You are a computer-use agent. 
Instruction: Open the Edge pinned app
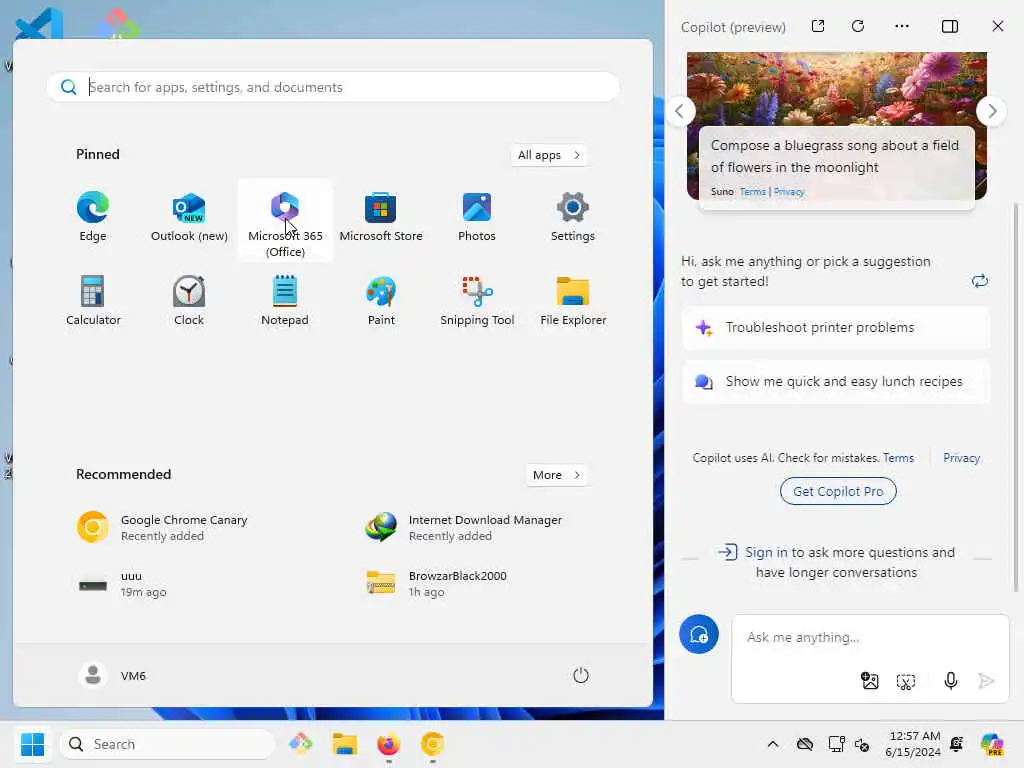point(93,218)
